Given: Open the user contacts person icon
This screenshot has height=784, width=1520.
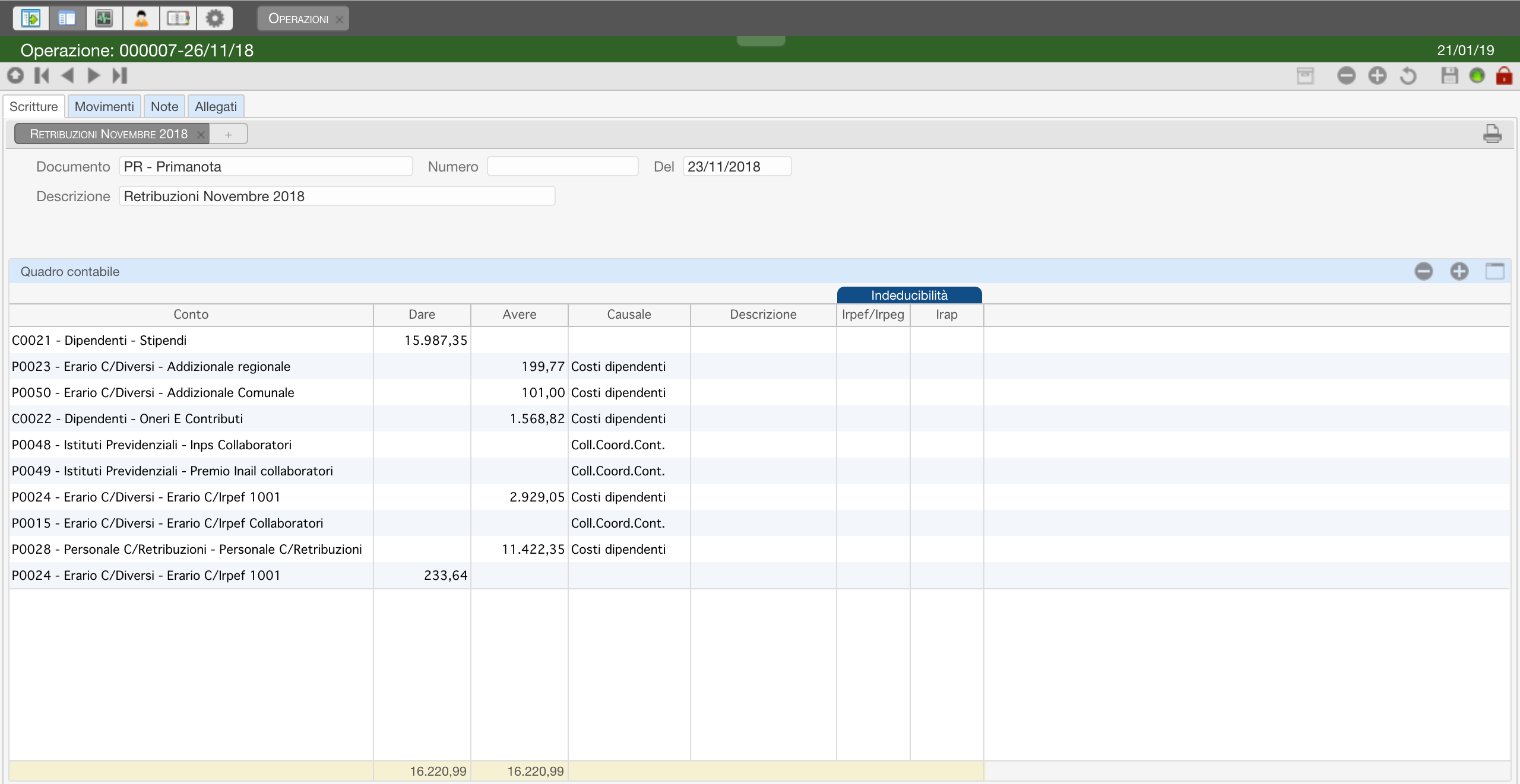Looking at the screenshot, I should (141, 18).
